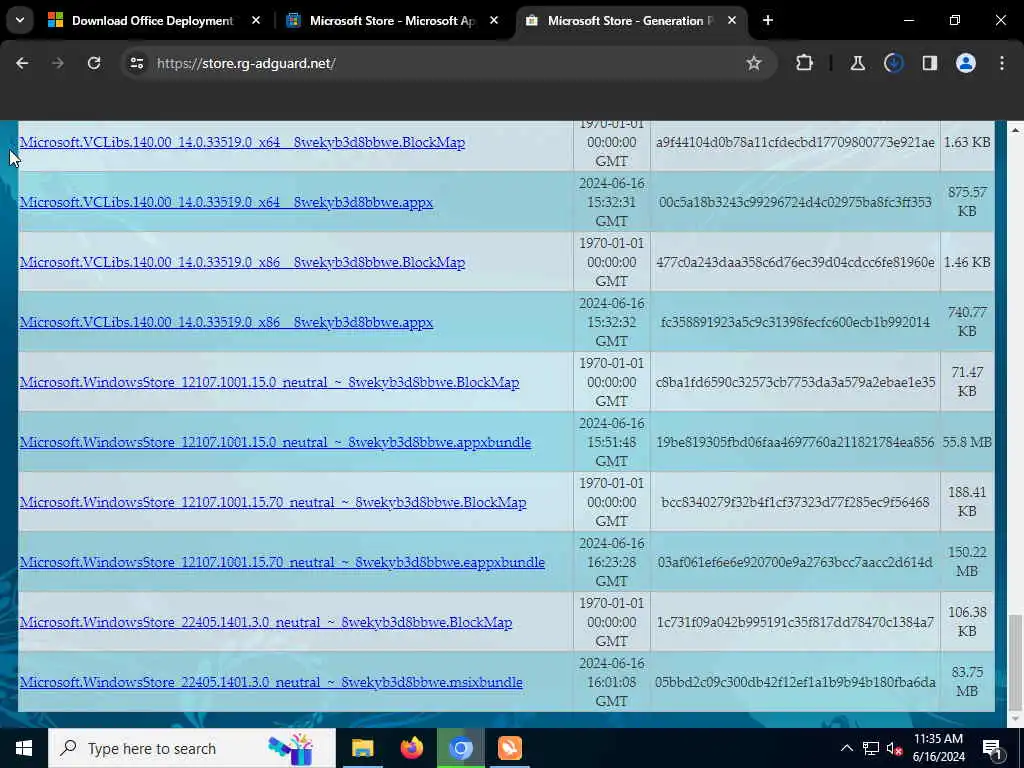Select the 55.8 MB size cell
This screenshot has width=1024, height=768.
pos(967,442)
